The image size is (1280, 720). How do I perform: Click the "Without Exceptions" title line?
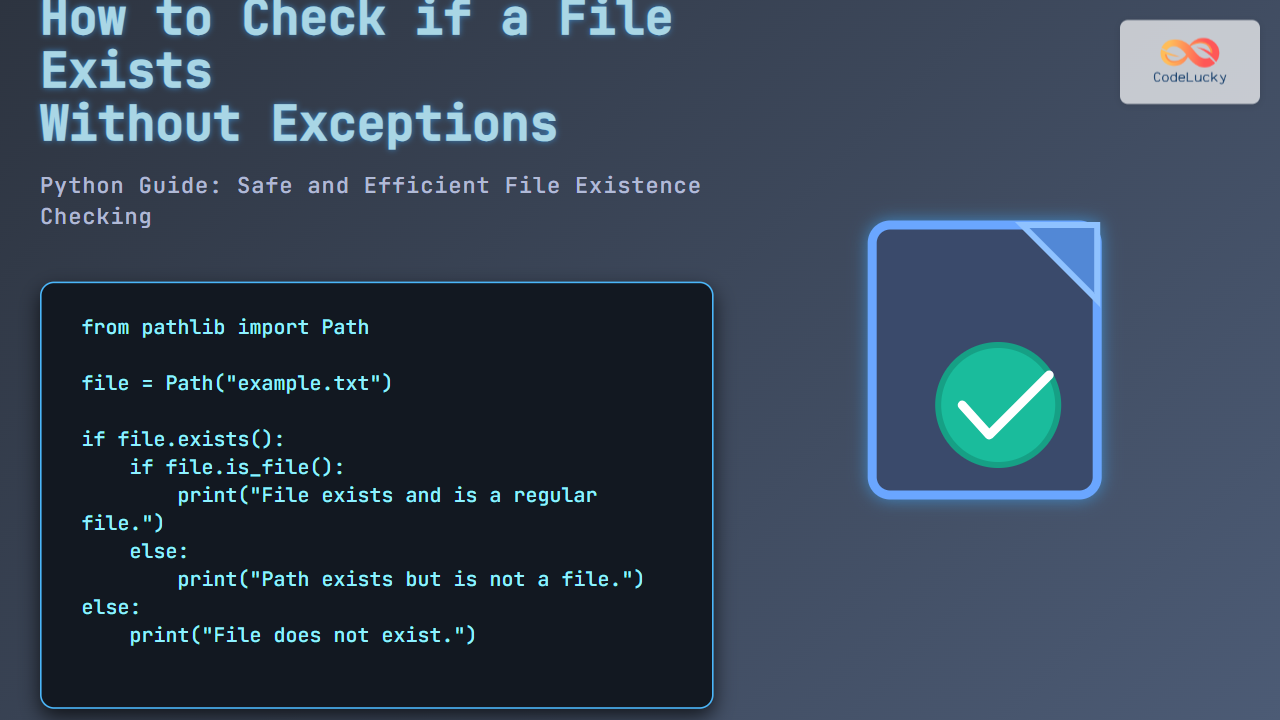point(298,124)
